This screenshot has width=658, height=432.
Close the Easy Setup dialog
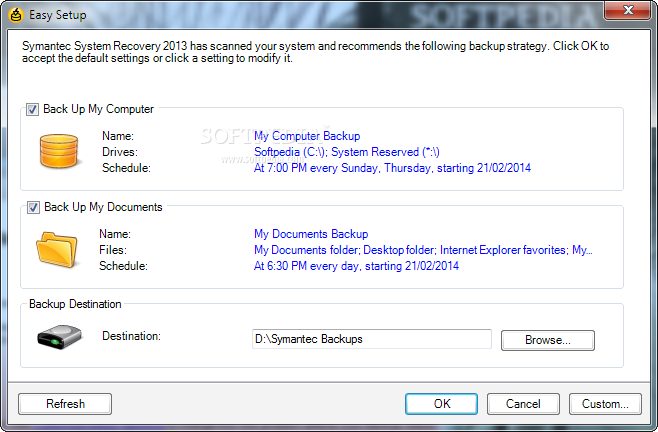[x=628, y=10]
